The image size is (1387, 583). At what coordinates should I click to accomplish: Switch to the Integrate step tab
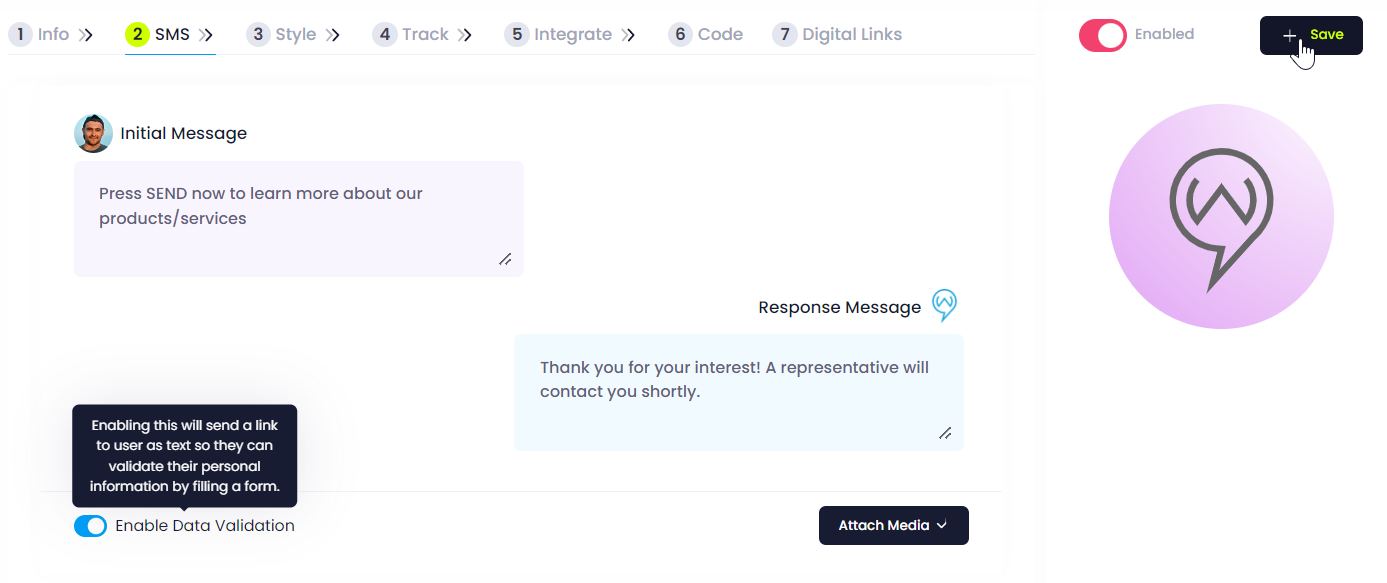[570, 34]
